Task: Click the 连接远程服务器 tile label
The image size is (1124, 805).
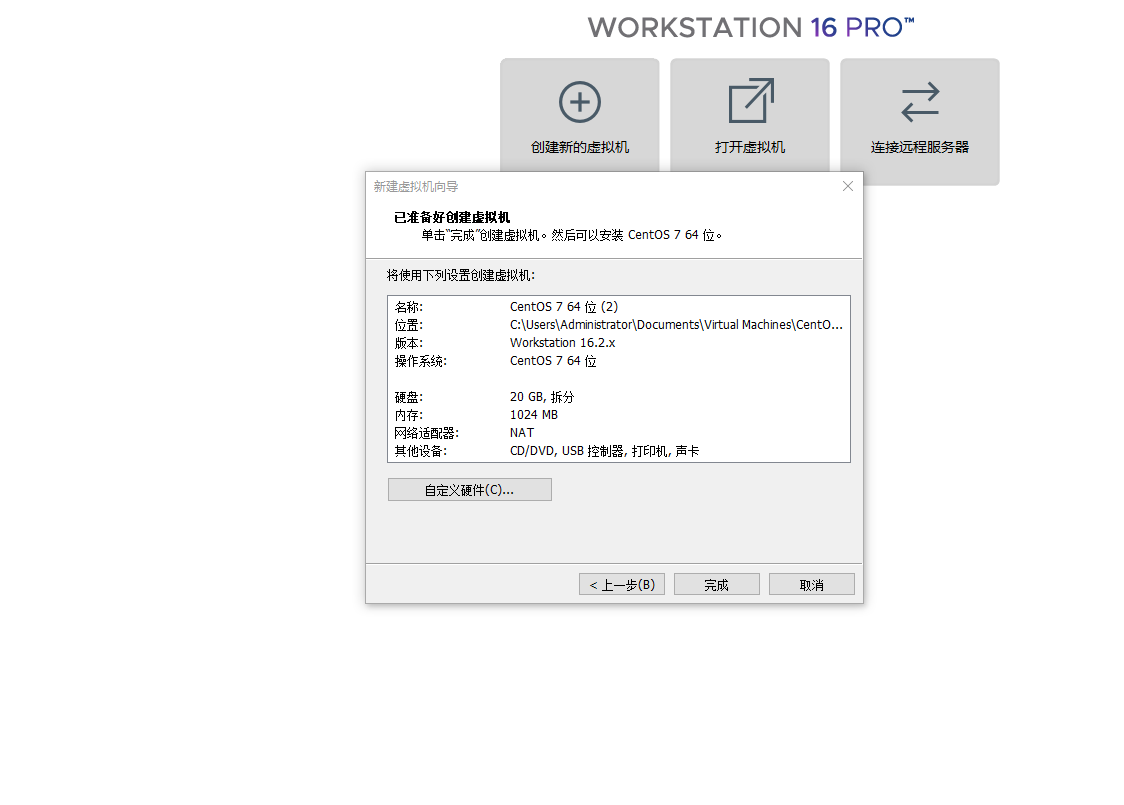Action: [919, 147]
